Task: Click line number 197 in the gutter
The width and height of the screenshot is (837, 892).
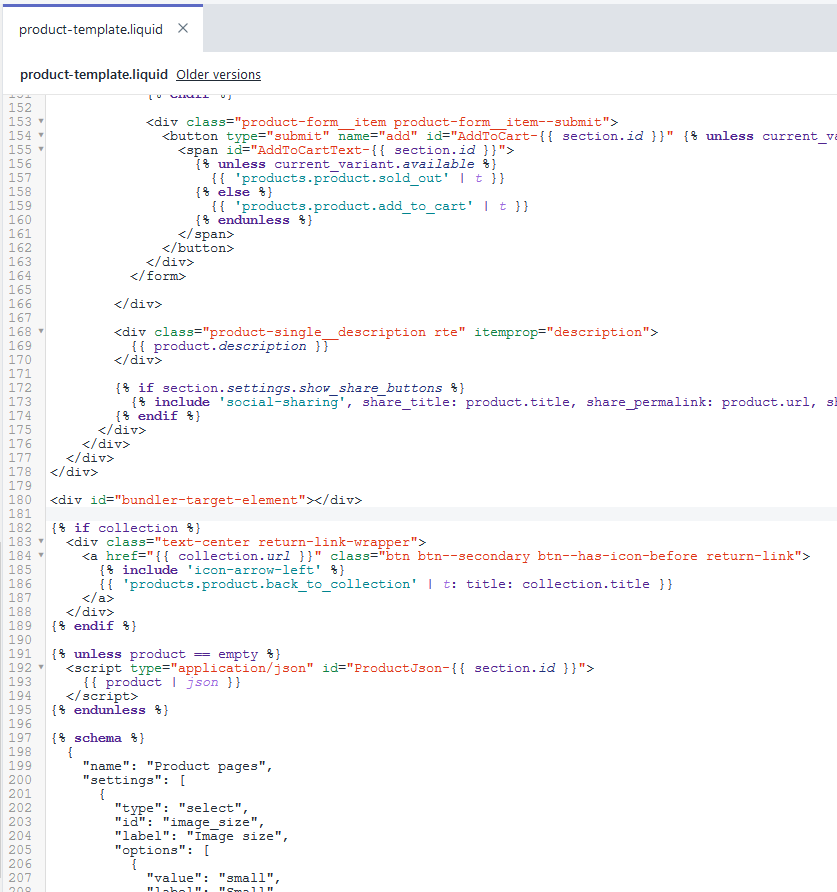Action: click(x=20, y=738)
